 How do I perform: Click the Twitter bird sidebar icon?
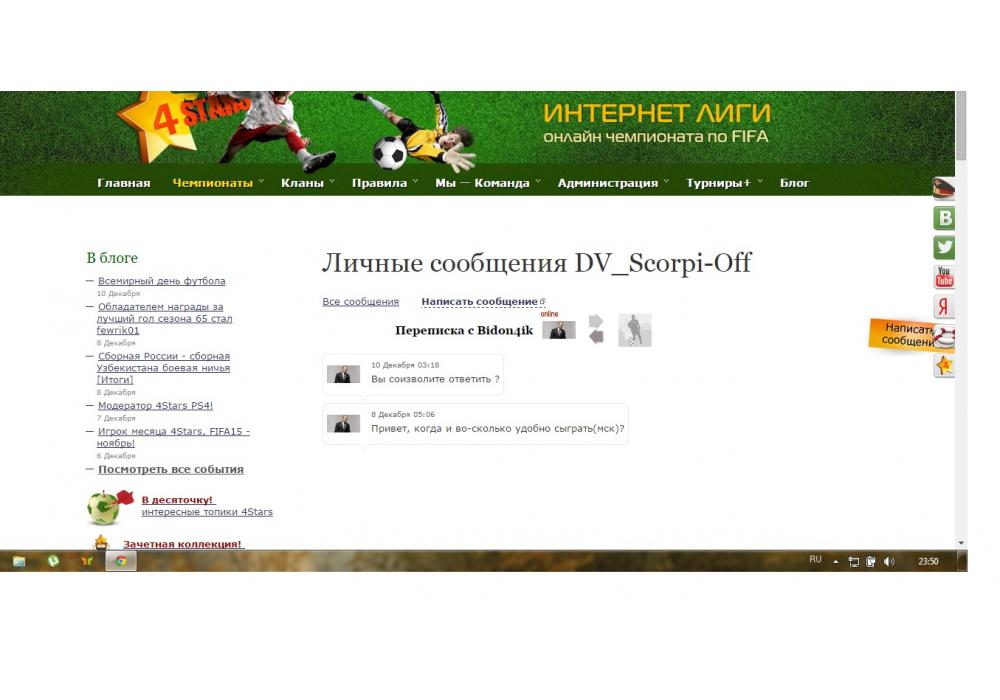(x=943, y=247)
